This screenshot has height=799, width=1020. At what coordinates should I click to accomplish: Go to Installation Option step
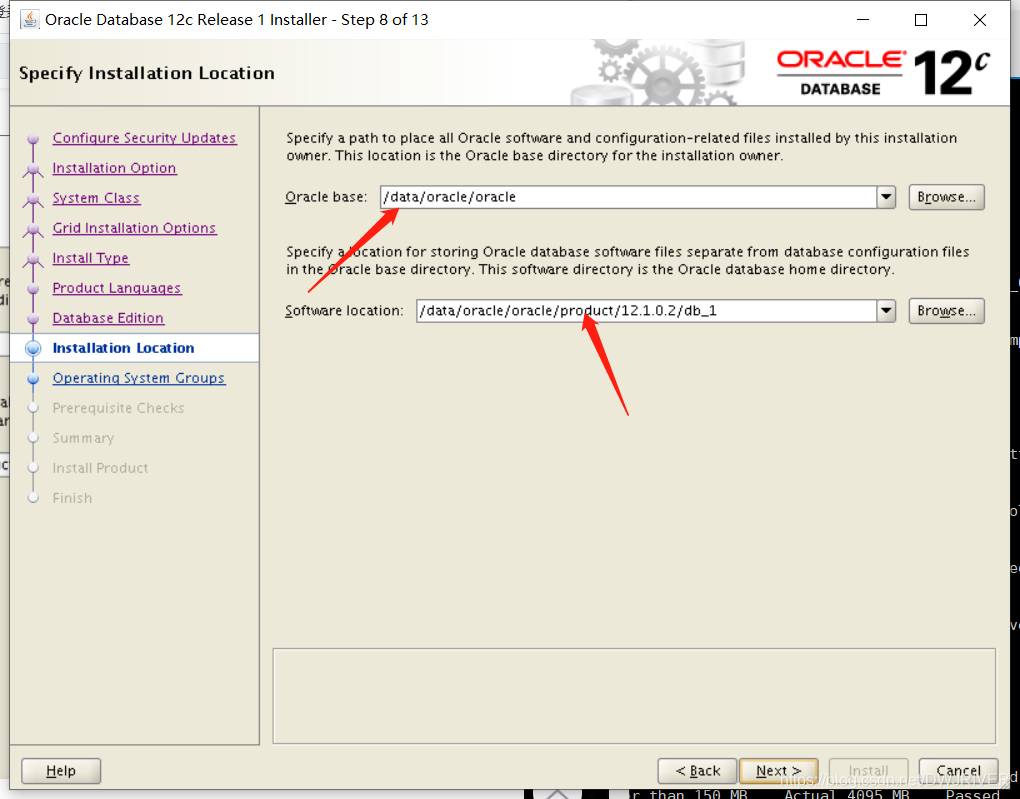point(114,168)
